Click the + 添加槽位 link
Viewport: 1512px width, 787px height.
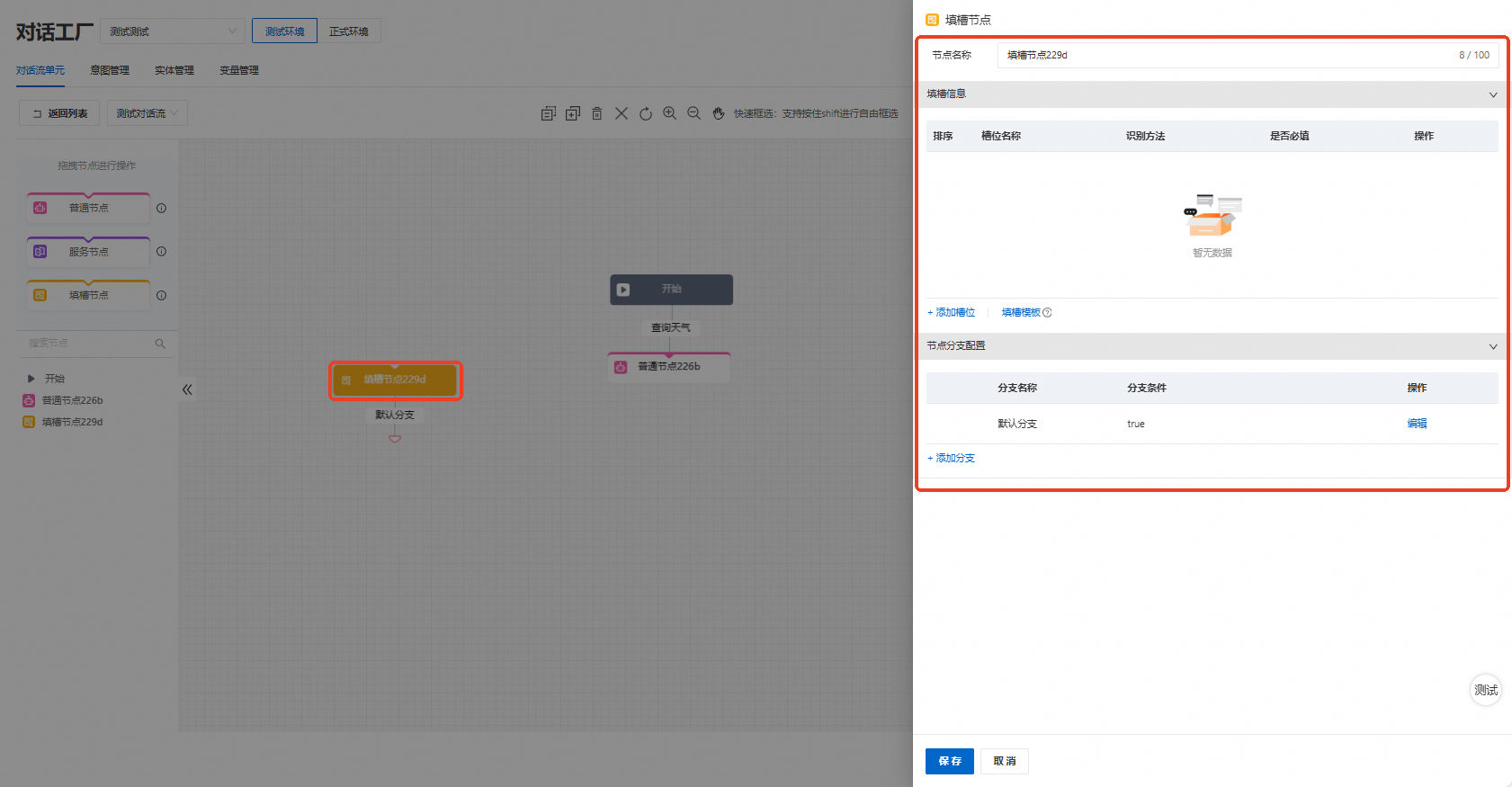[x=952, y=313]
